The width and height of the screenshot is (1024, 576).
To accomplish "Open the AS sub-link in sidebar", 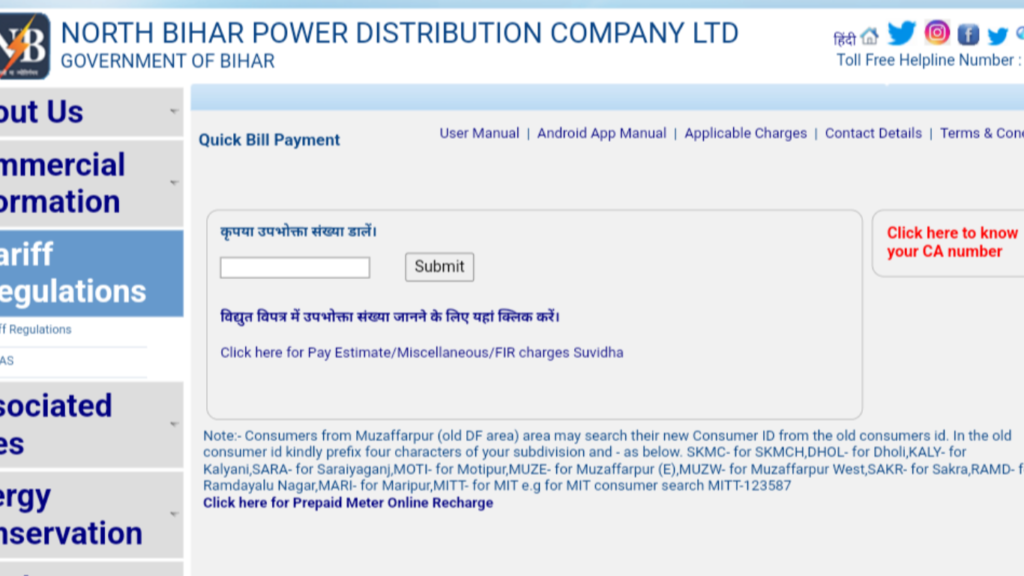I will point(7,360).
